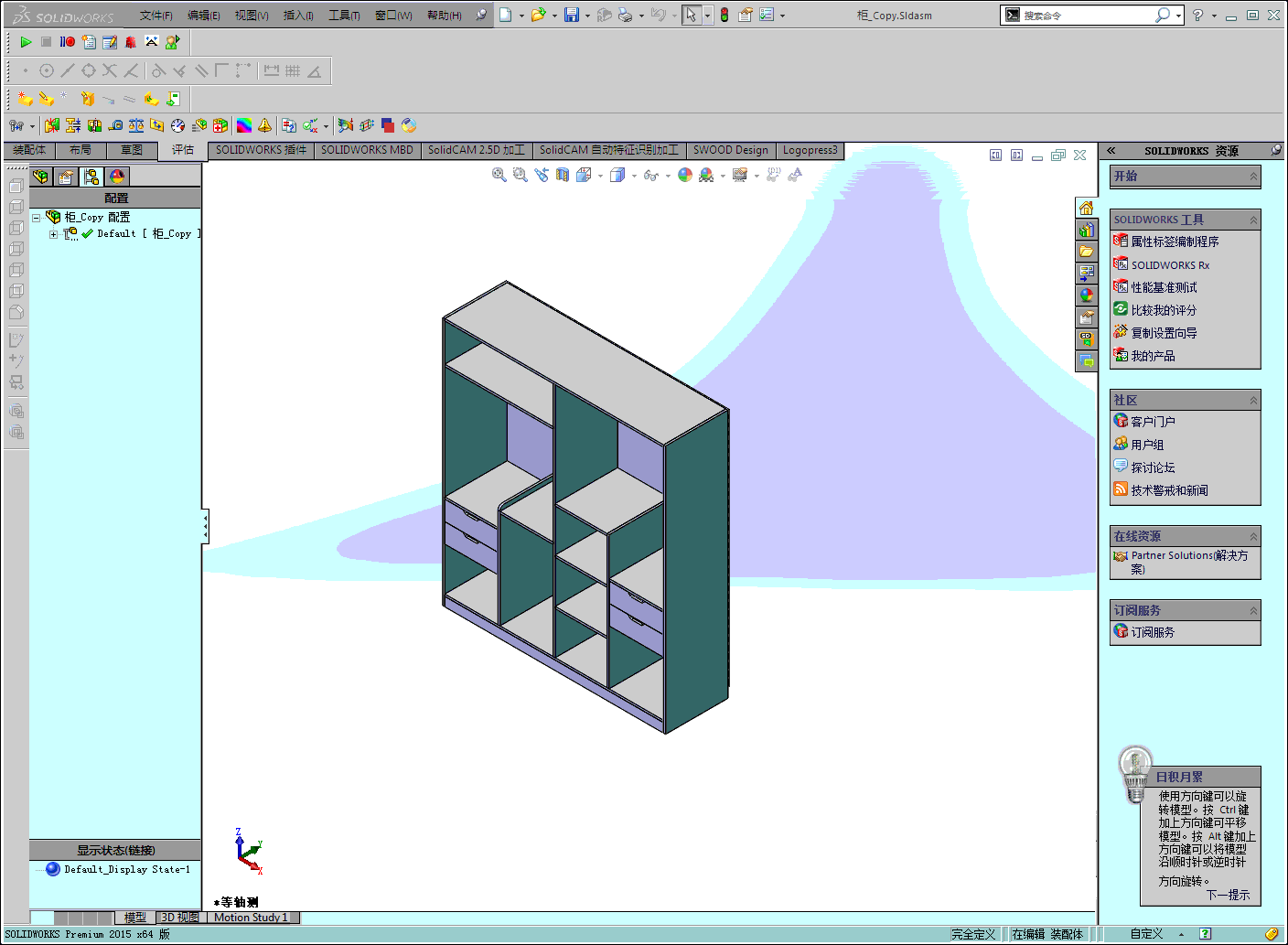Click the Apply Scene icon
The width and height of the screenshot is (1288, 945).
click(706, 175)
